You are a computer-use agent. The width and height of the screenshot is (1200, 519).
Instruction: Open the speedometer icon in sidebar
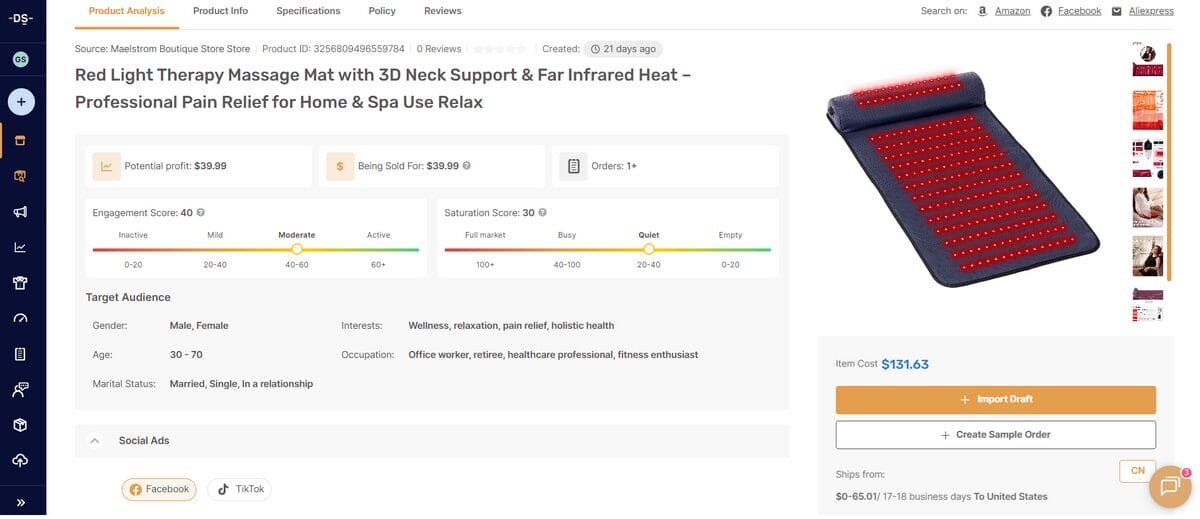pyautogui.click(x=20, y=319)
